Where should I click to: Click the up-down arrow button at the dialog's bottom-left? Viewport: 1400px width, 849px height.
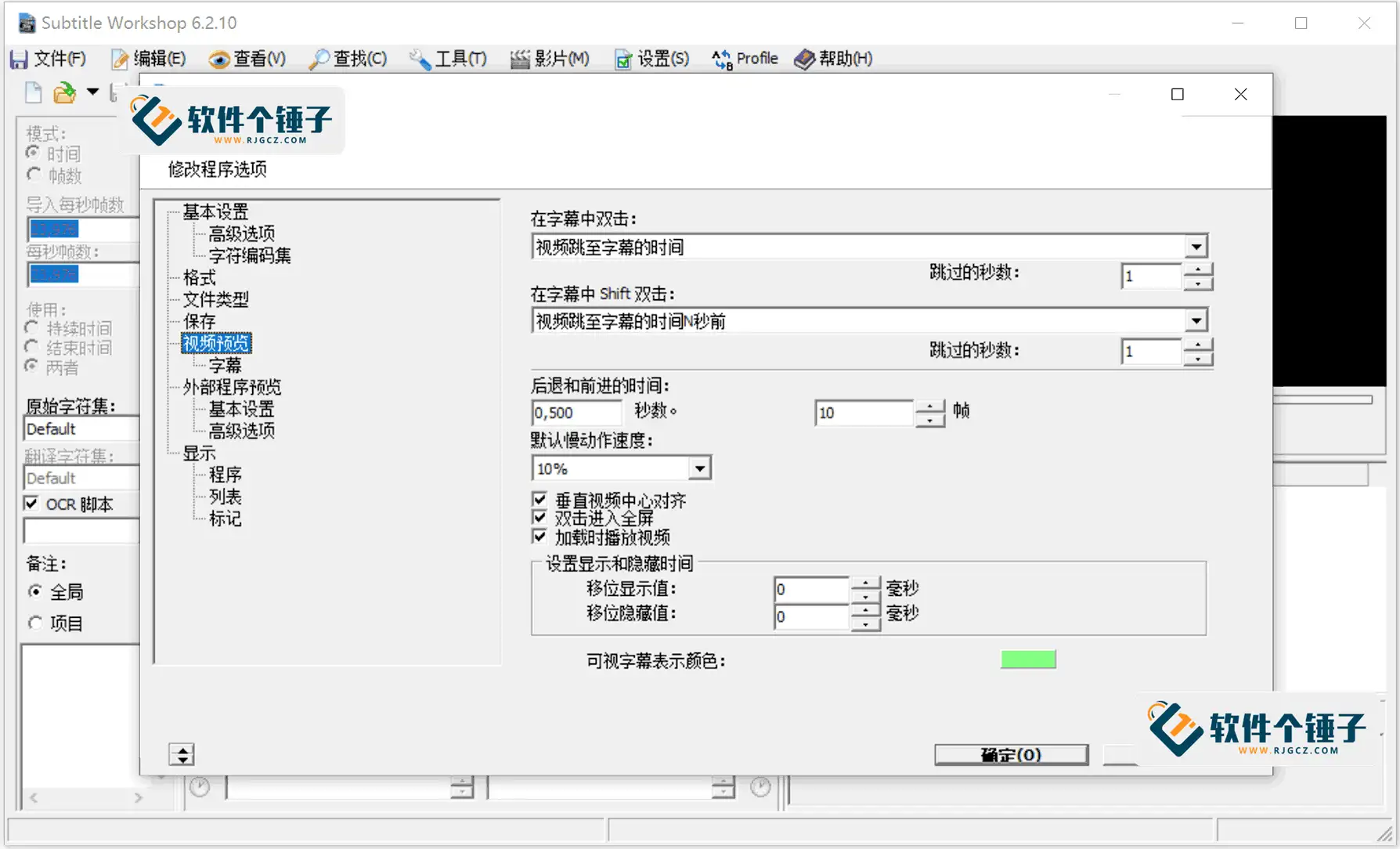182,754
